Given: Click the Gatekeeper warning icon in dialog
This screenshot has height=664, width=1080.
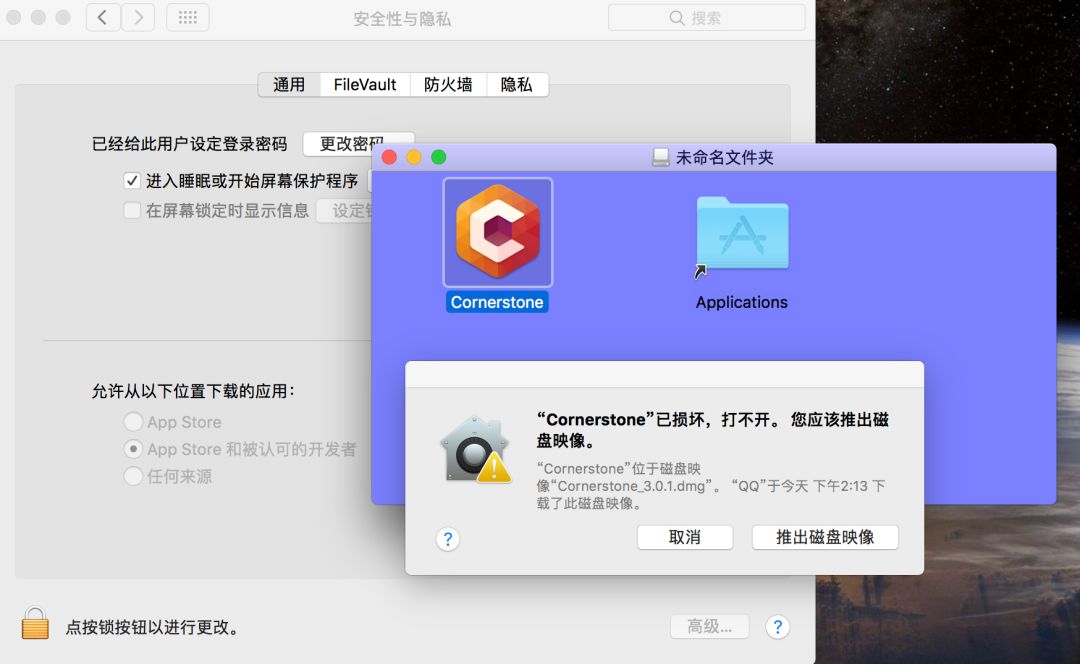Looking at the screenshot, I should coord(476,449).
